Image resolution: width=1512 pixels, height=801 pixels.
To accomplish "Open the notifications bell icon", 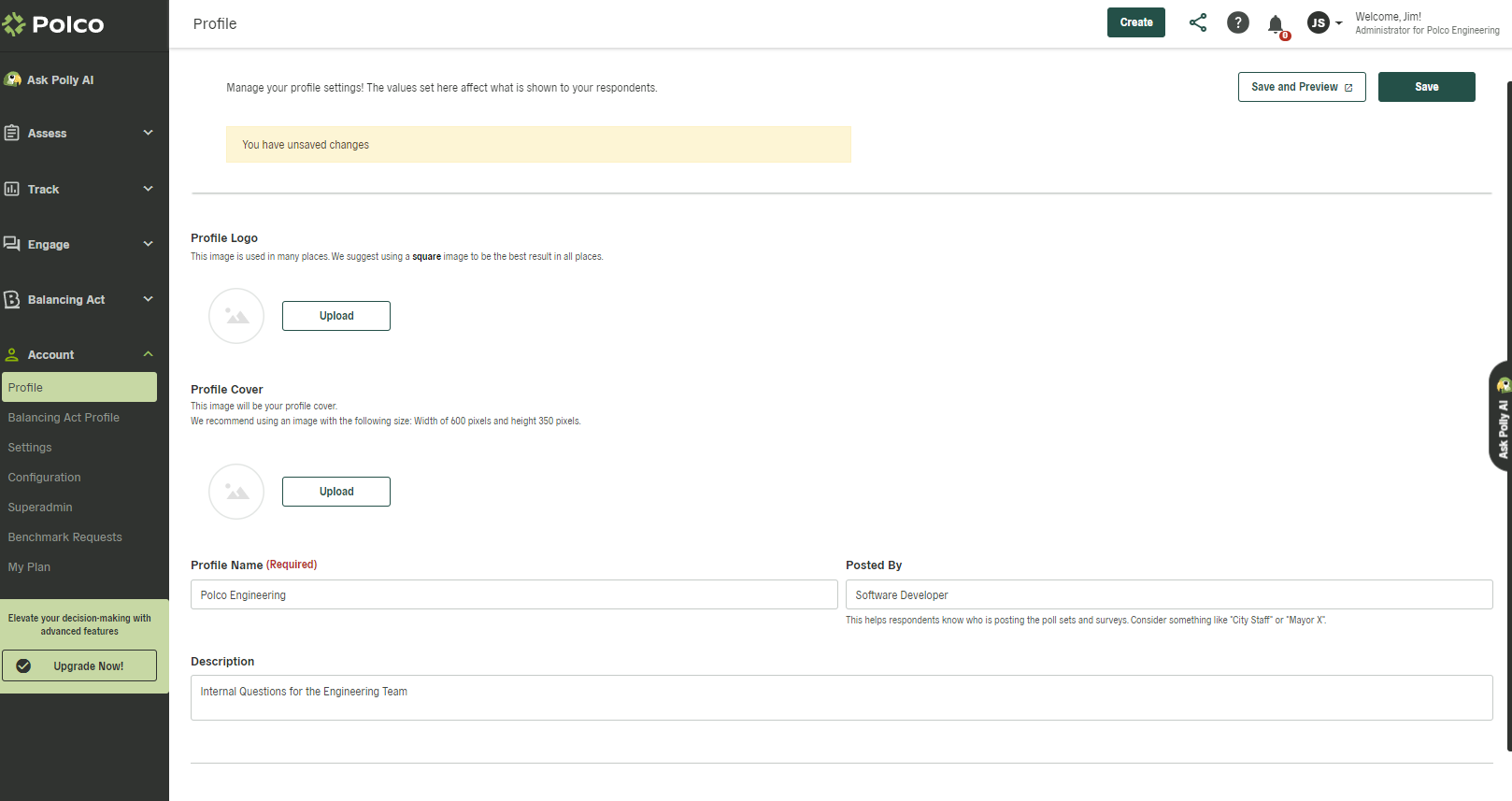I will [1276, 24].
